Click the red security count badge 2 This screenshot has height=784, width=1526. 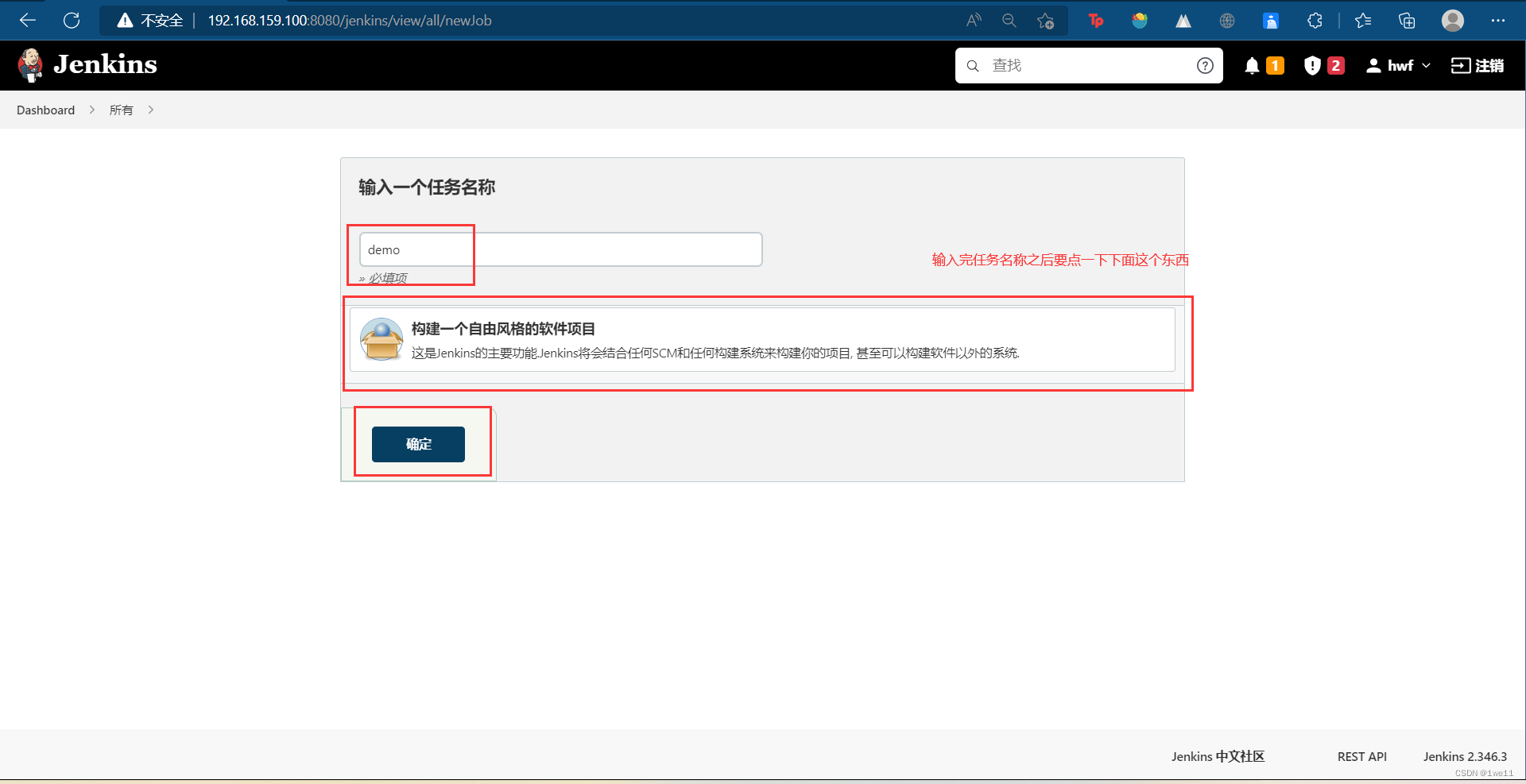coord(1336,66)
